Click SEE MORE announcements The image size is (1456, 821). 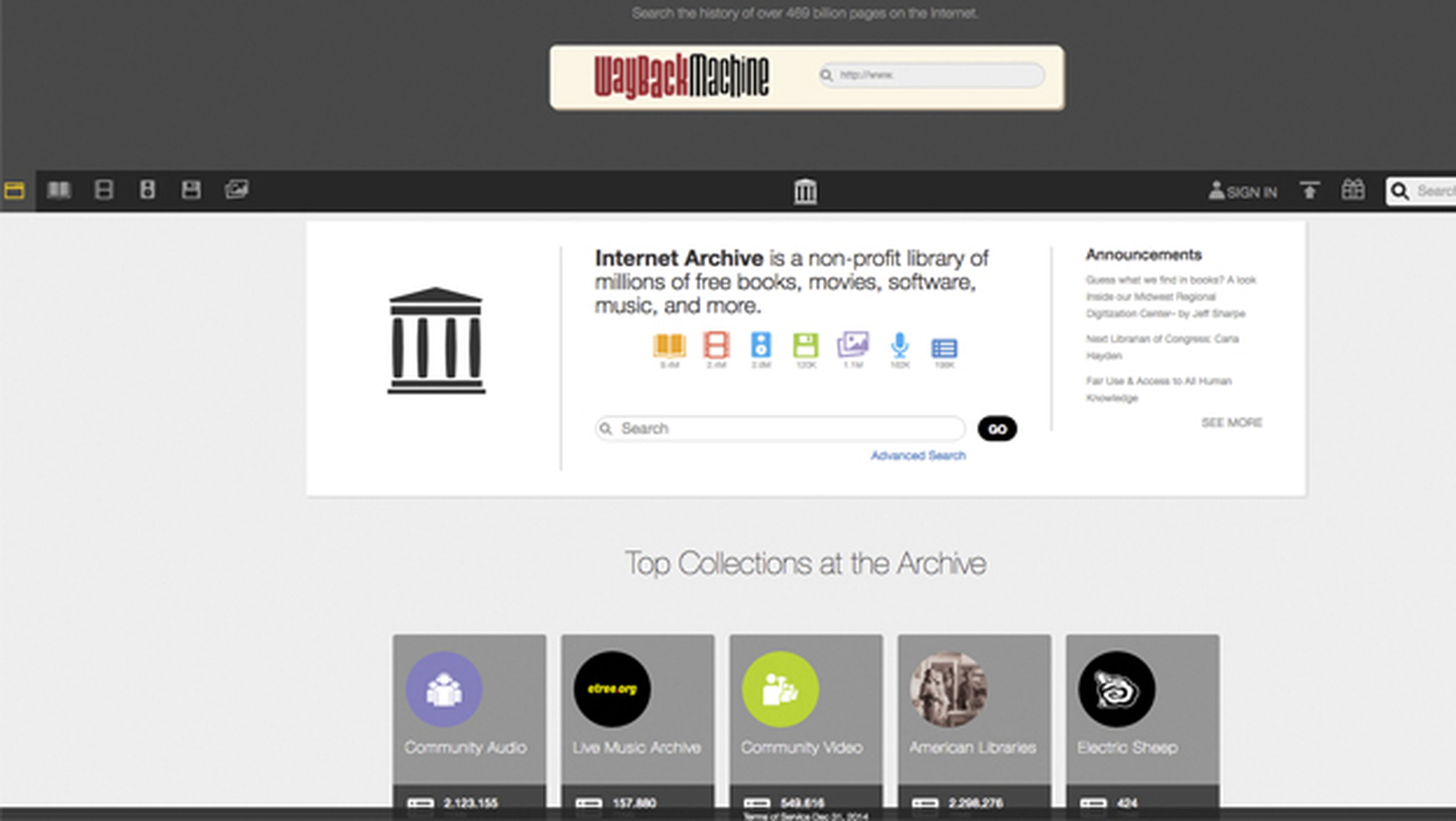pos(1232,423)
